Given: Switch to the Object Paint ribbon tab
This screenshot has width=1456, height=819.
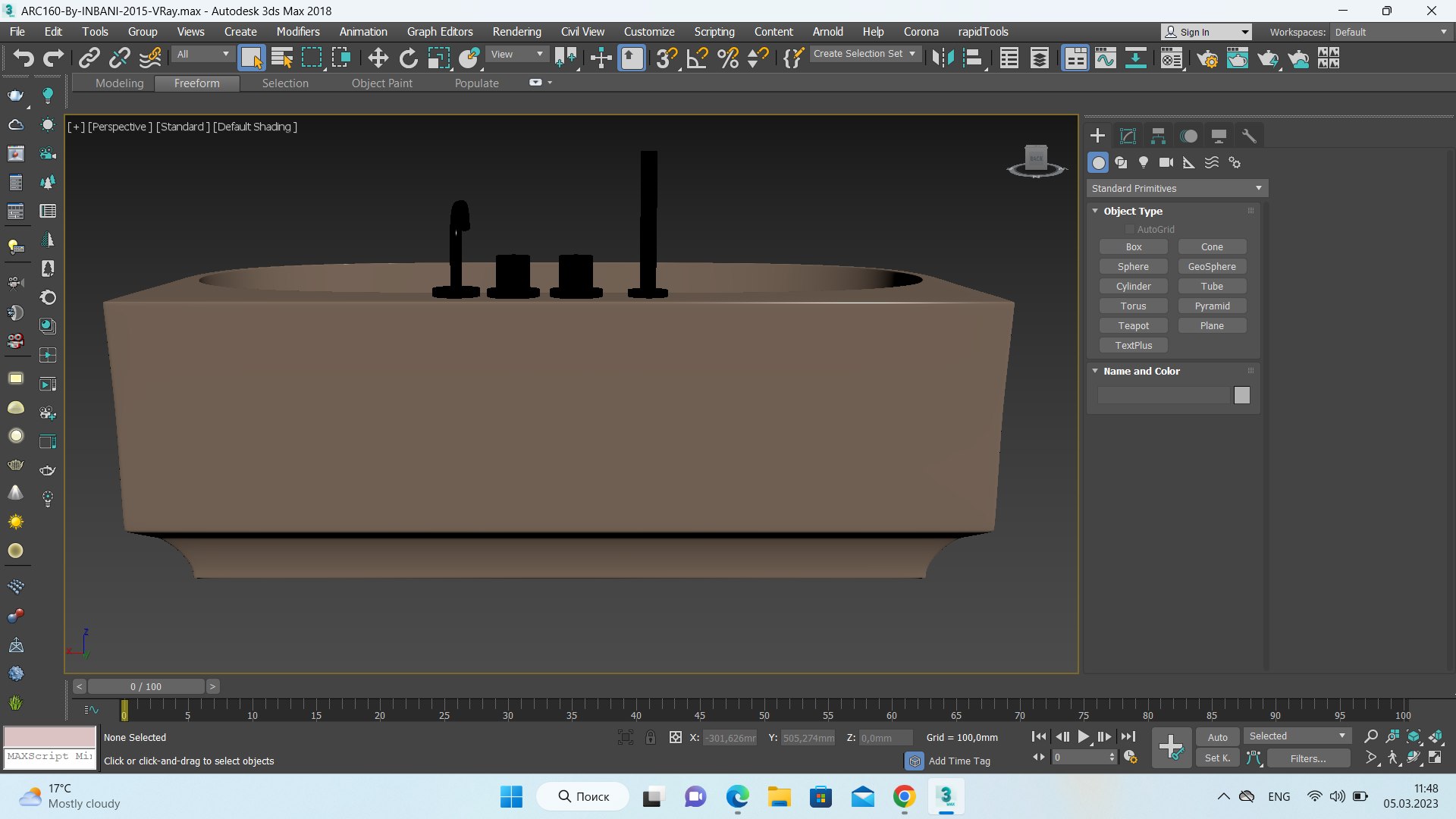Looking at the screenshot, I should pos(382,83).
